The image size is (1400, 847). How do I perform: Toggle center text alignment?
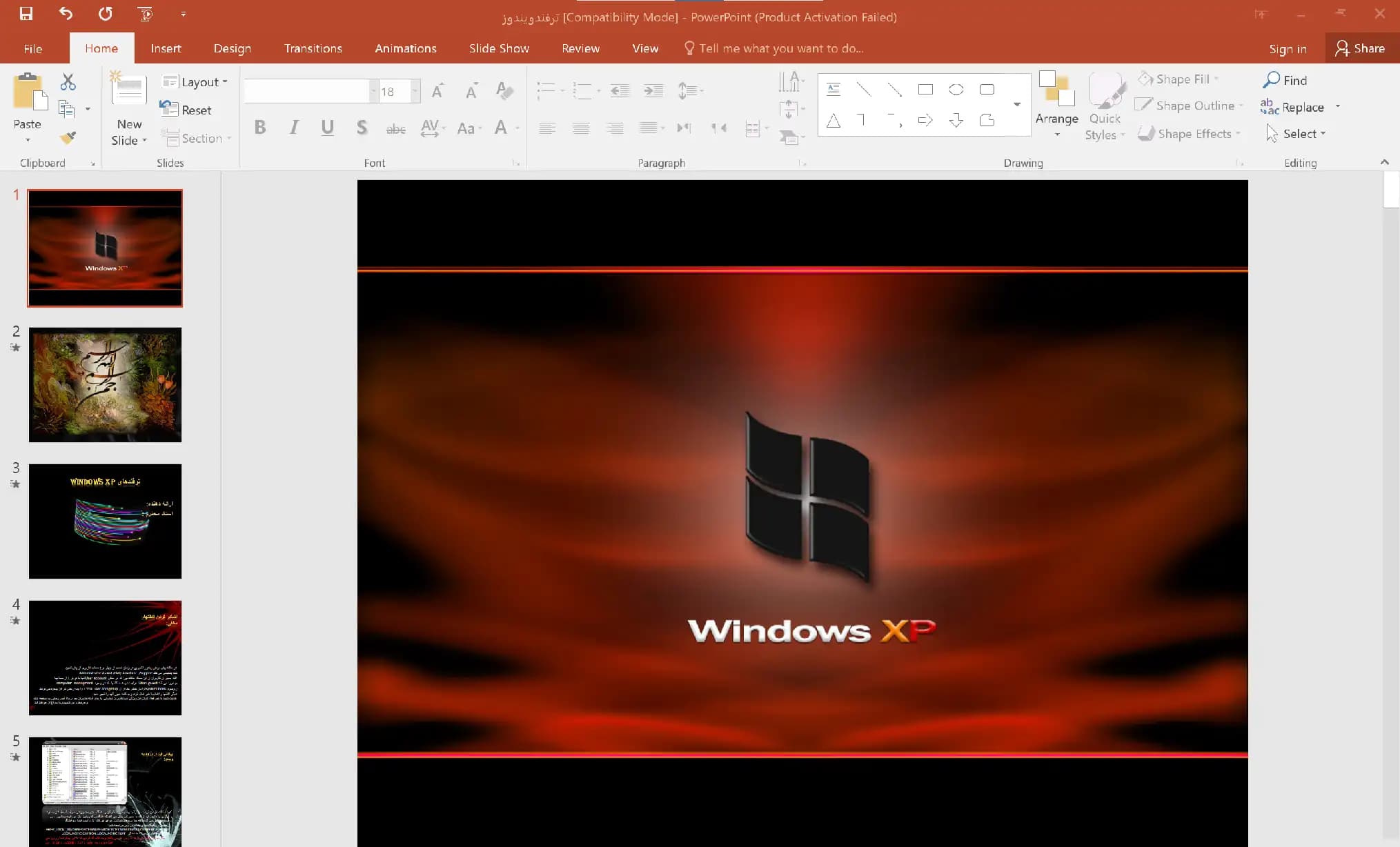[x=581, y=128]
